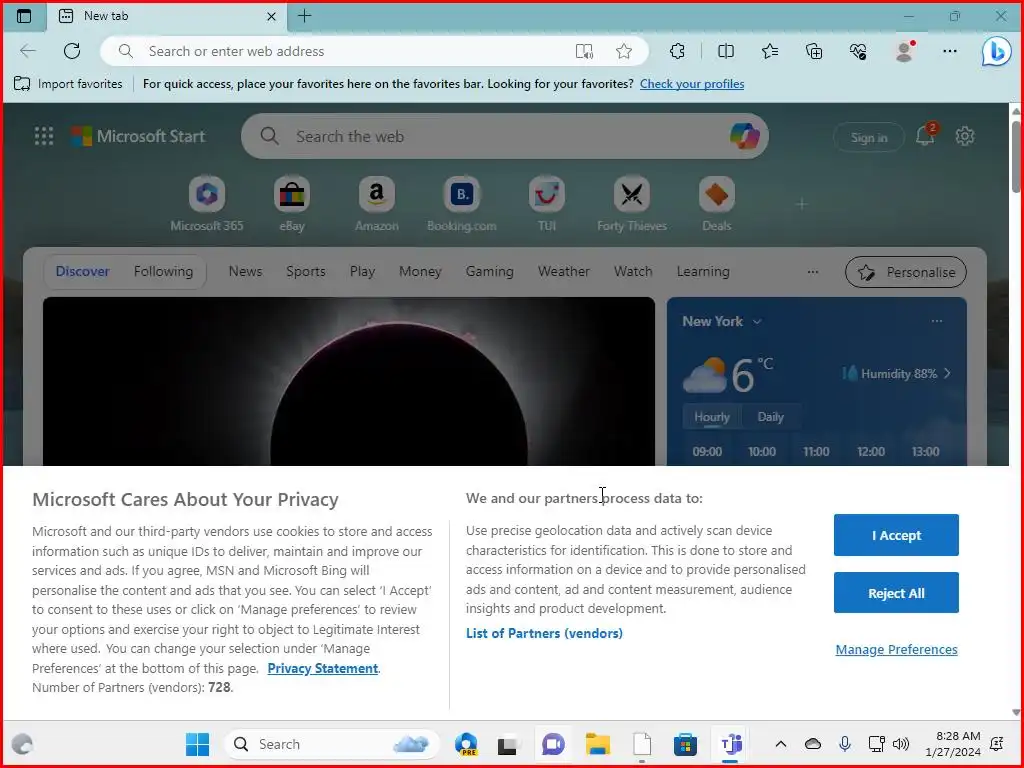Open the app launcher grid icon
This screenshot has height=768, width=1024.
click(44, 136)
